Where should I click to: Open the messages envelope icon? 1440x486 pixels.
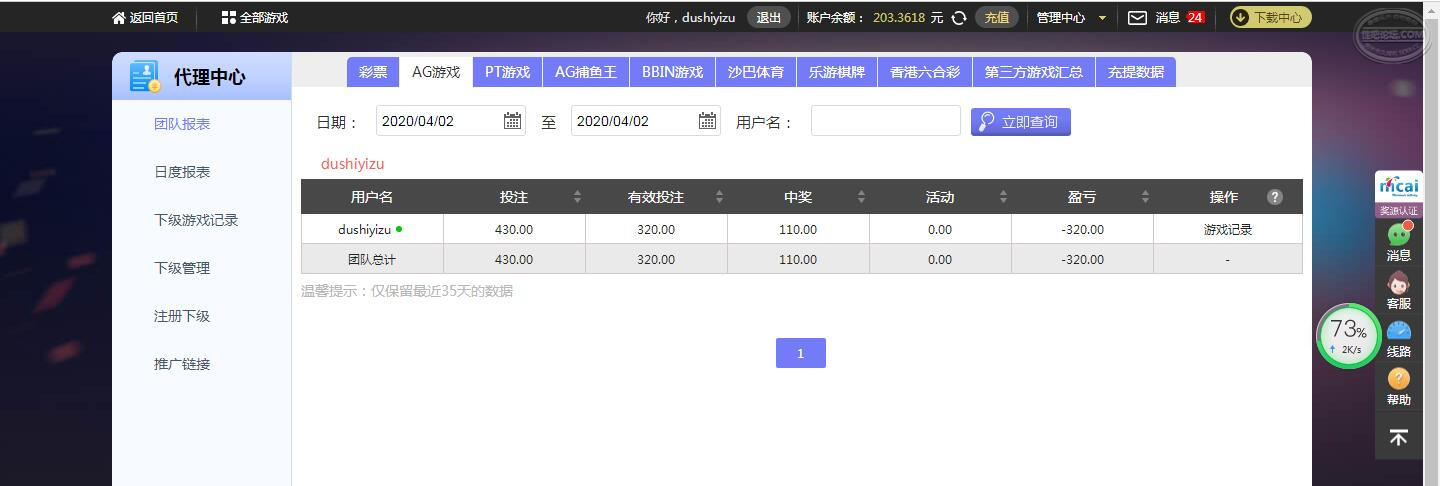1137,17
